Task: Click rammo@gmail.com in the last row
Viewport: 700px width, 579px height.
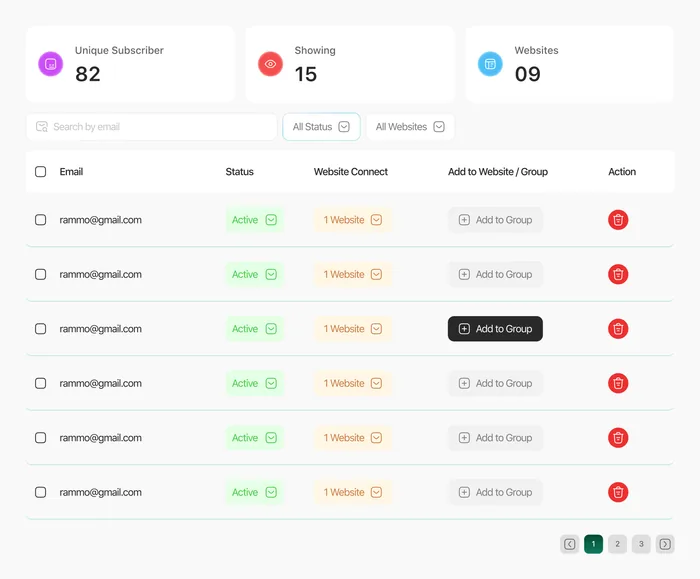Action: point(100,492)
